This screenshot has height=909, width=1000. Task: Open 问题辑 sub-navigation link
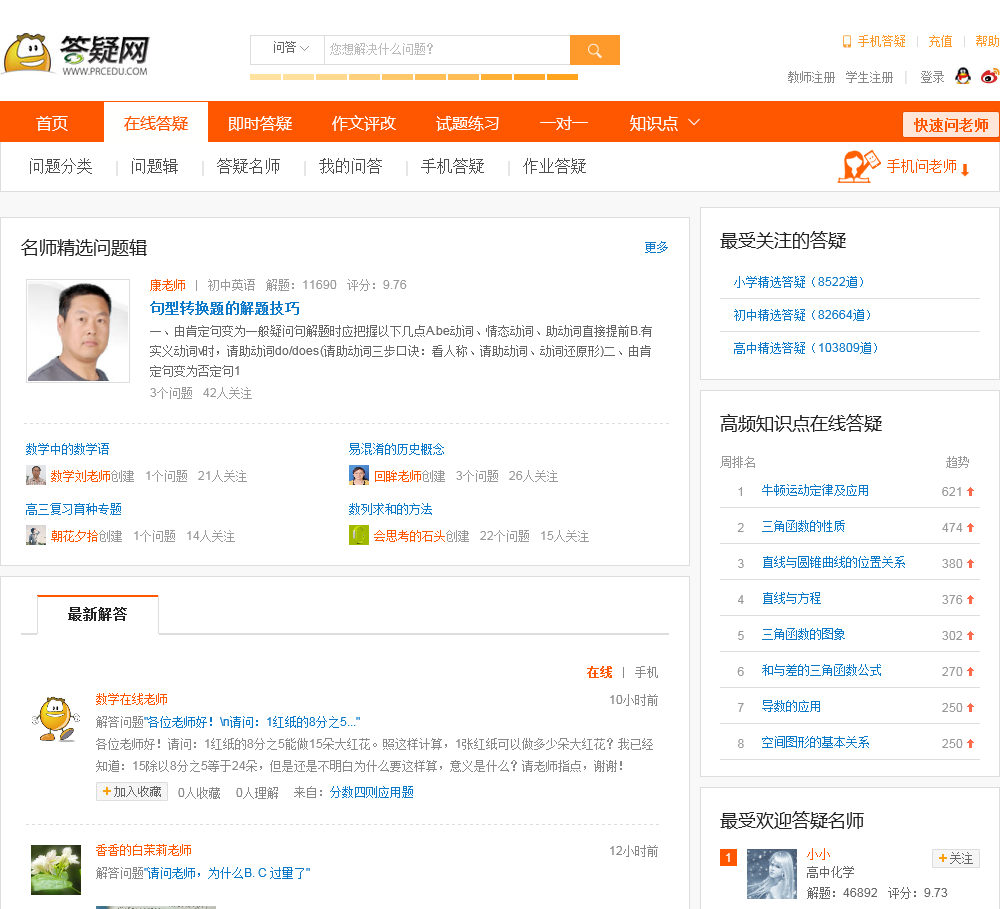(154, 166)
